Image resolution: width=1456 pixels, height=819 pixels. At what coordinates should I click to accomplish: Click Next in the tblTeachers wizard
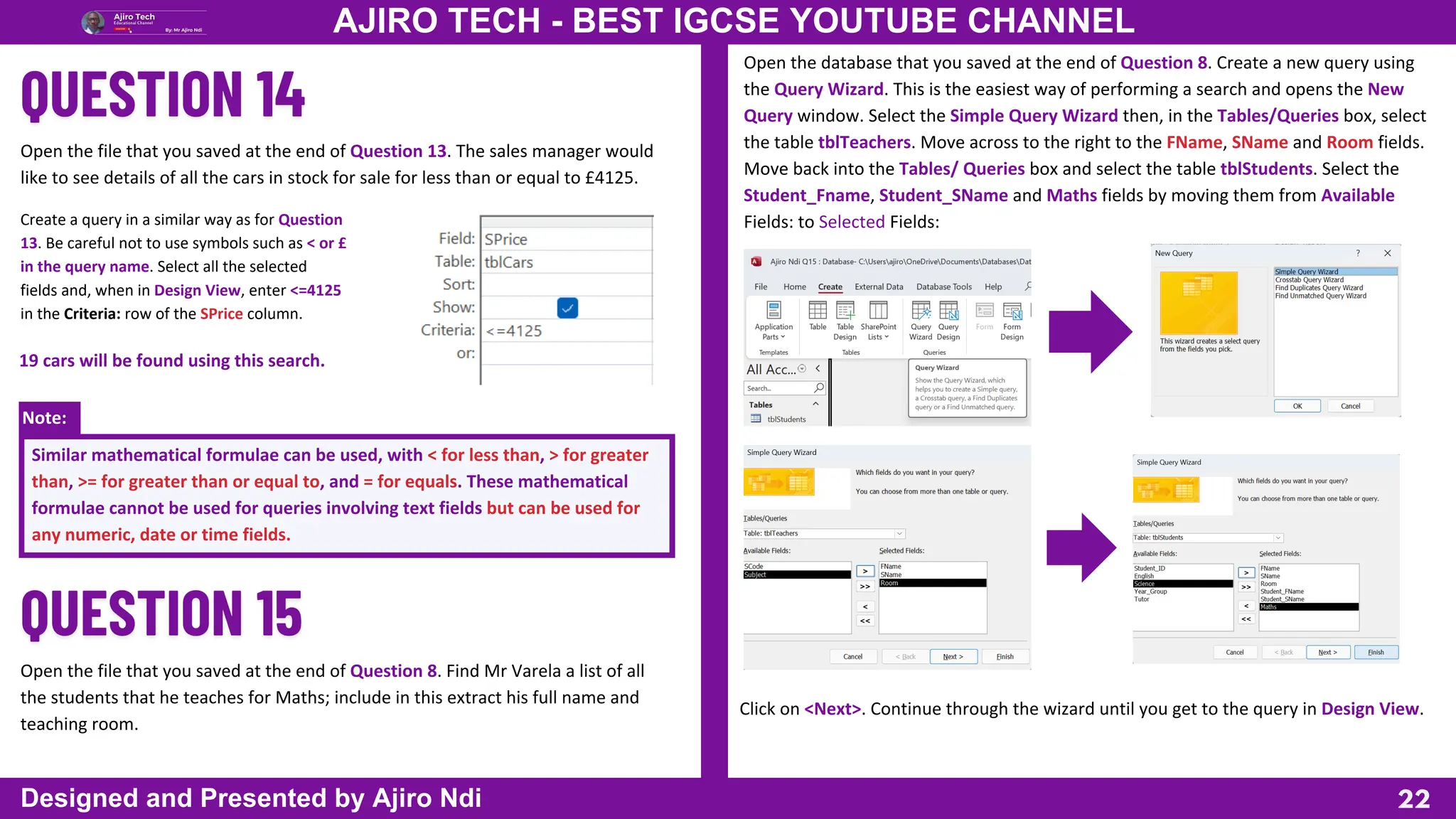(x=953, y=657)
